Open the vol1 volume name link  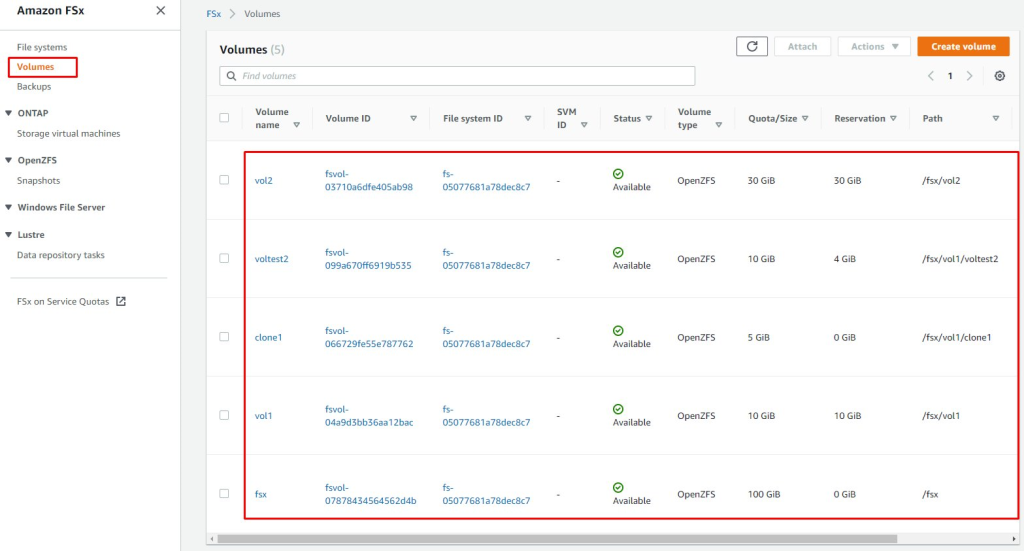point(263,415)
